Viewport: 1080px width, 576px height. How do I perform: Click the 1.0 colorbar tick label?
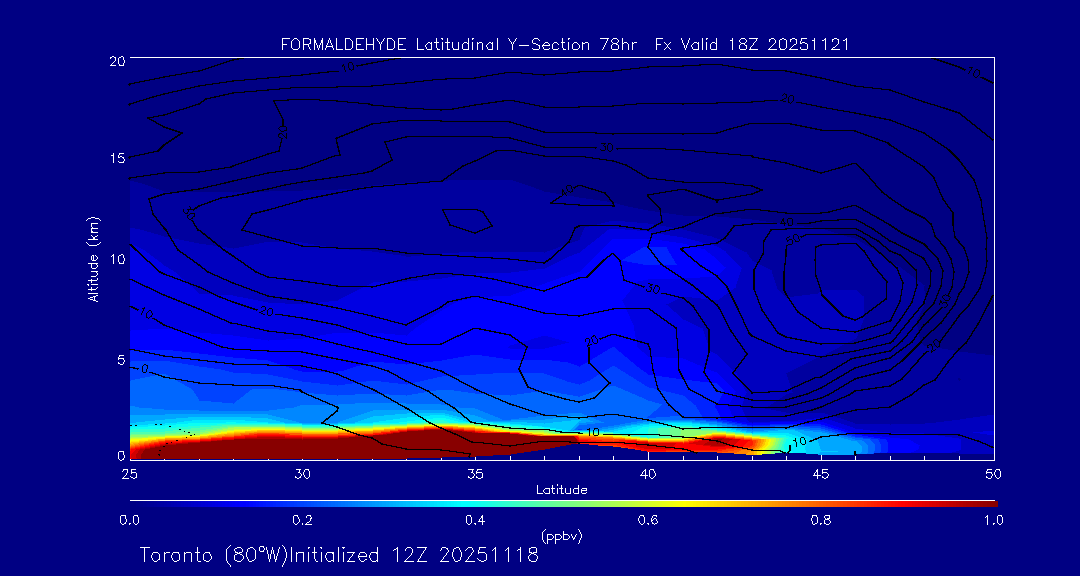[x=994, y=520]
